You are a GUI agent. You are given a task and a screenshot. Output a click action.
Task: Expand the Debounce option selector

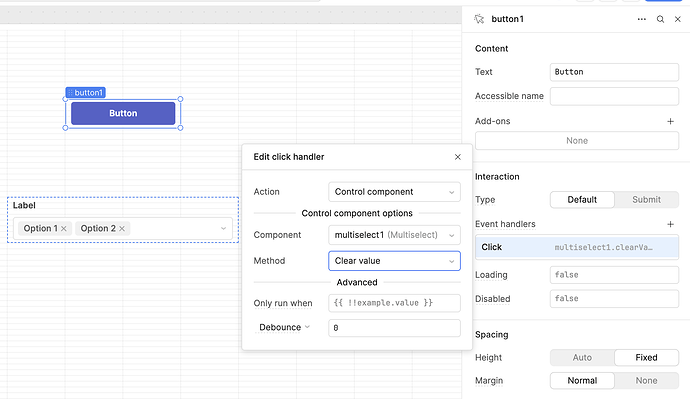(284, 327)
